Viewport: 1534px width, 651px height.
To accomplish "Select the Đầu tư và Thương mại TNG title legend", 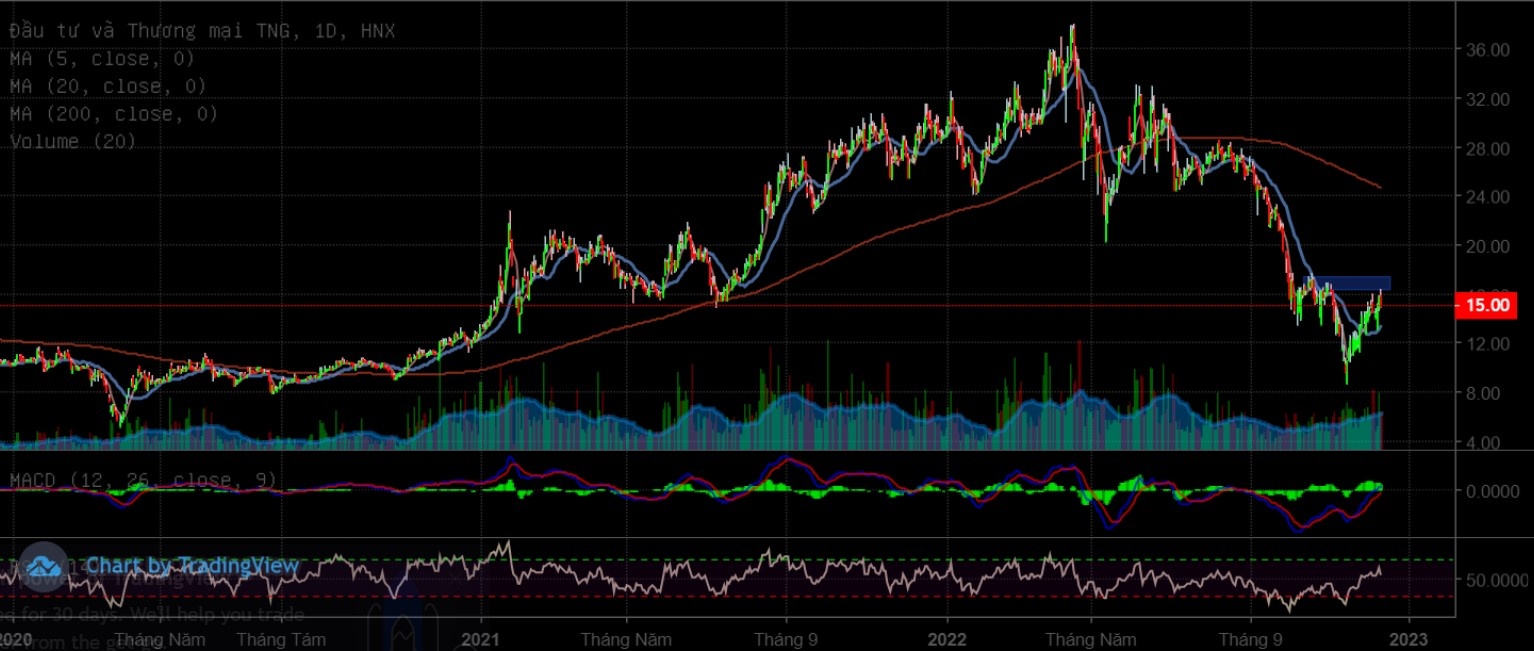I will pyautogui.click(x=202, y=31).
